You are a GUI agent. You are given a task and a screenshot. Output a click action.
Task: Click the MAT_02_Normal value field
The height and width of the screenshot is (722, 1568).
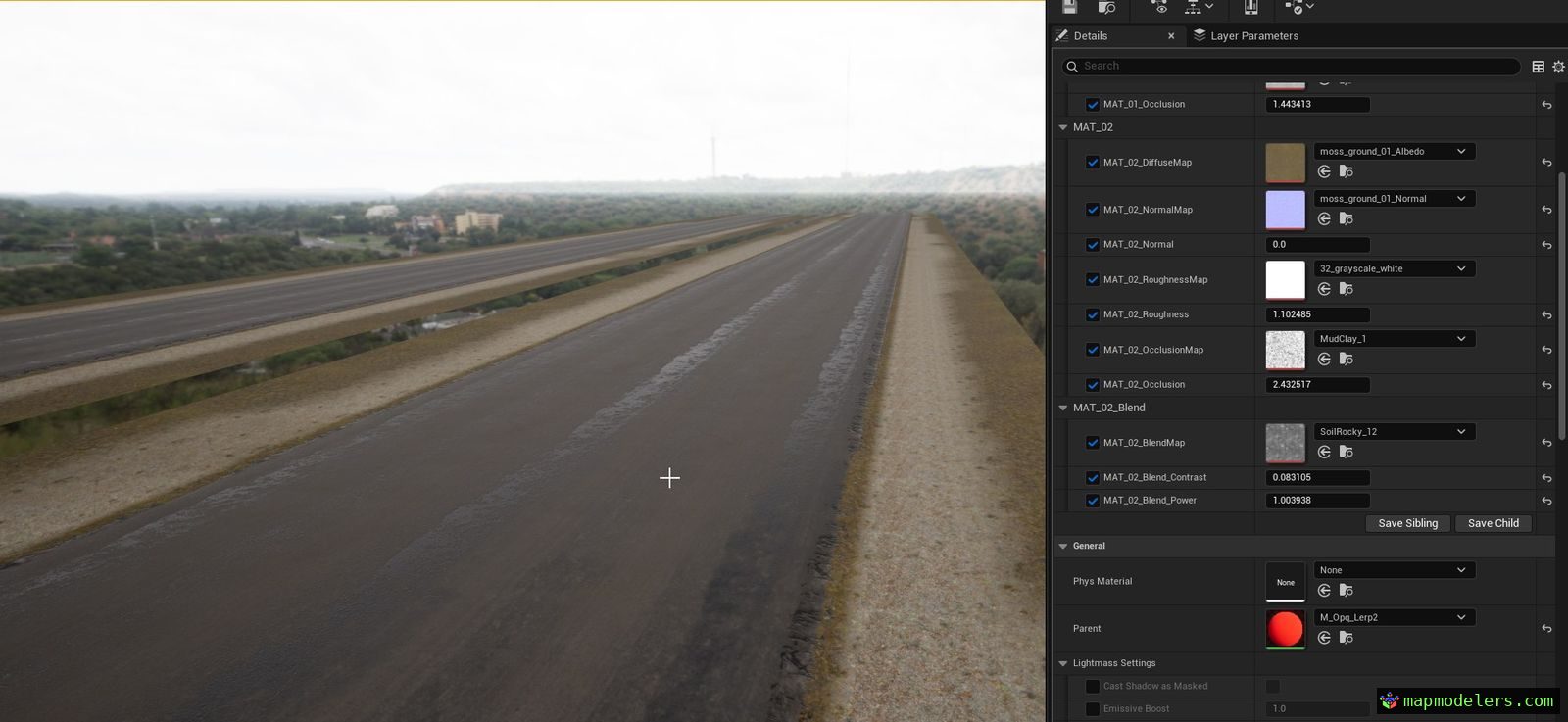(x=1318, y=245)
